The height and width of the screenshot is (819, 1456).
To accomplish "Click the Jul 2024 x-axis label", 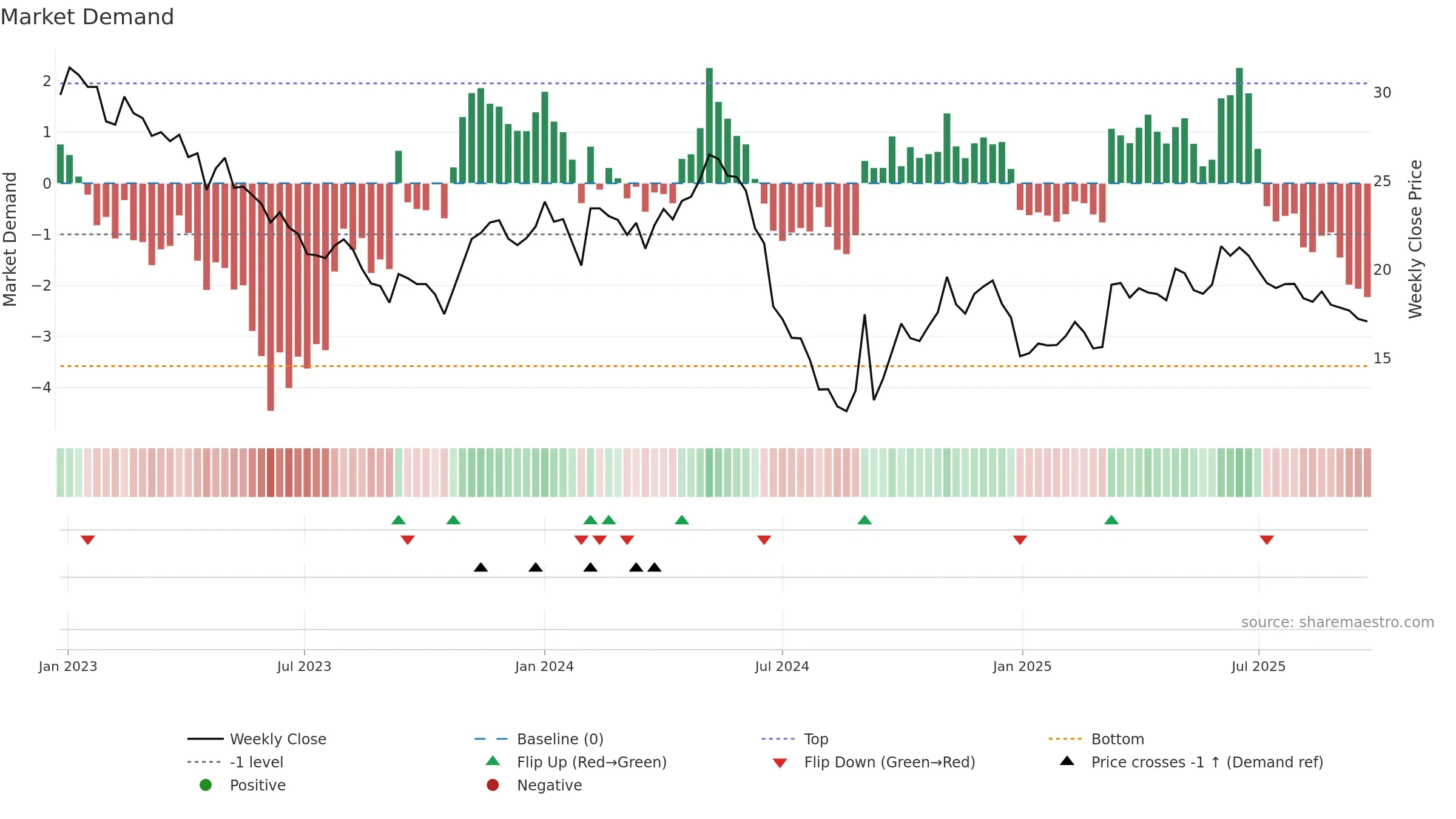I will (782, 667).
